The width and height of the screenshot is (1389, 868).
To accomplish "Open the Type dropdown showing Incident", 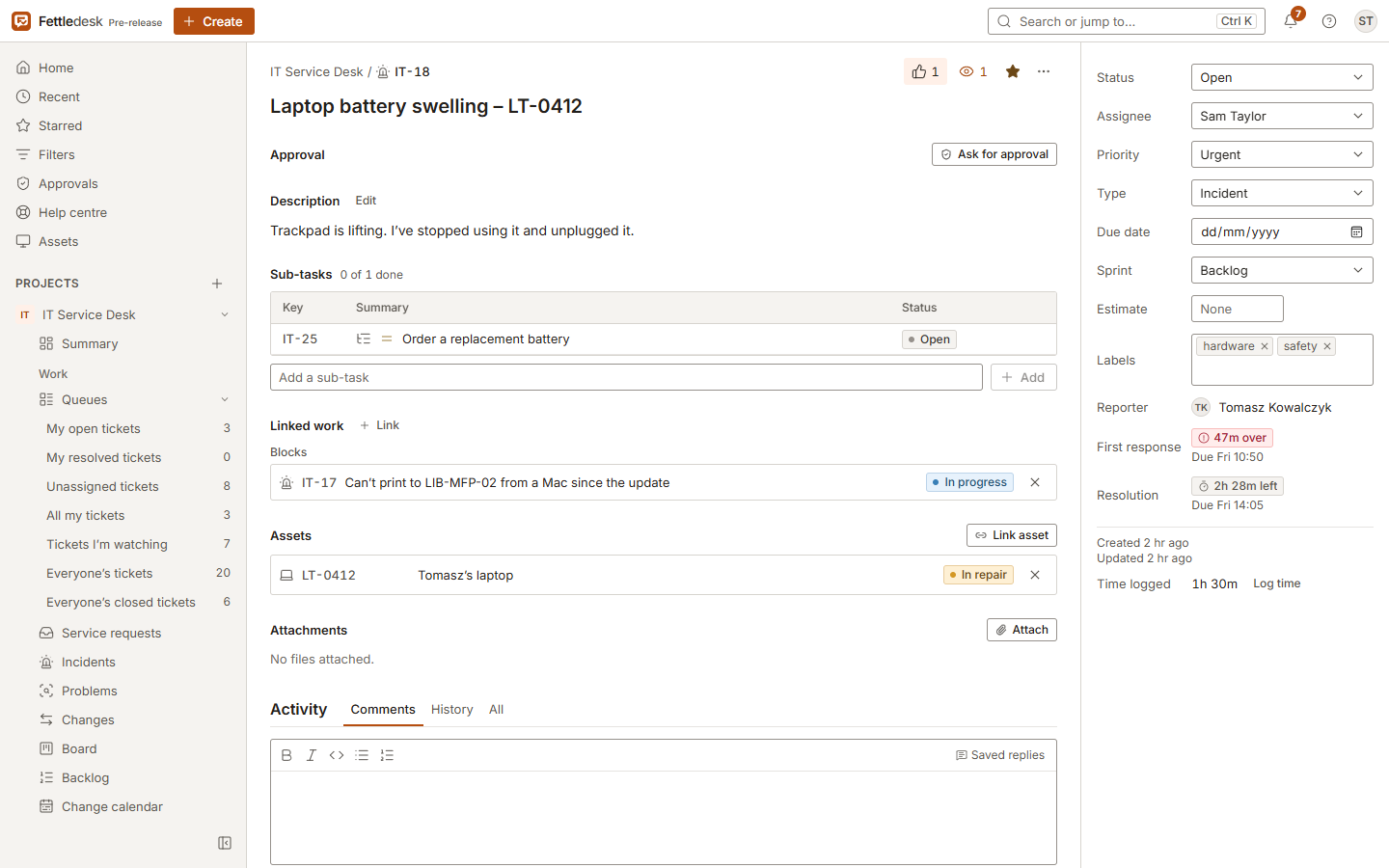I will [1282, 193].
